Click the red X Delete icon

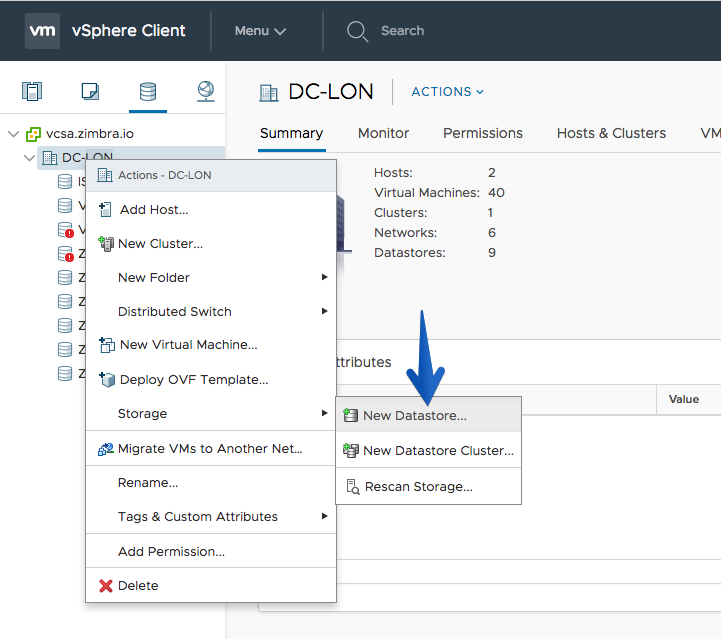coord(106,586)
